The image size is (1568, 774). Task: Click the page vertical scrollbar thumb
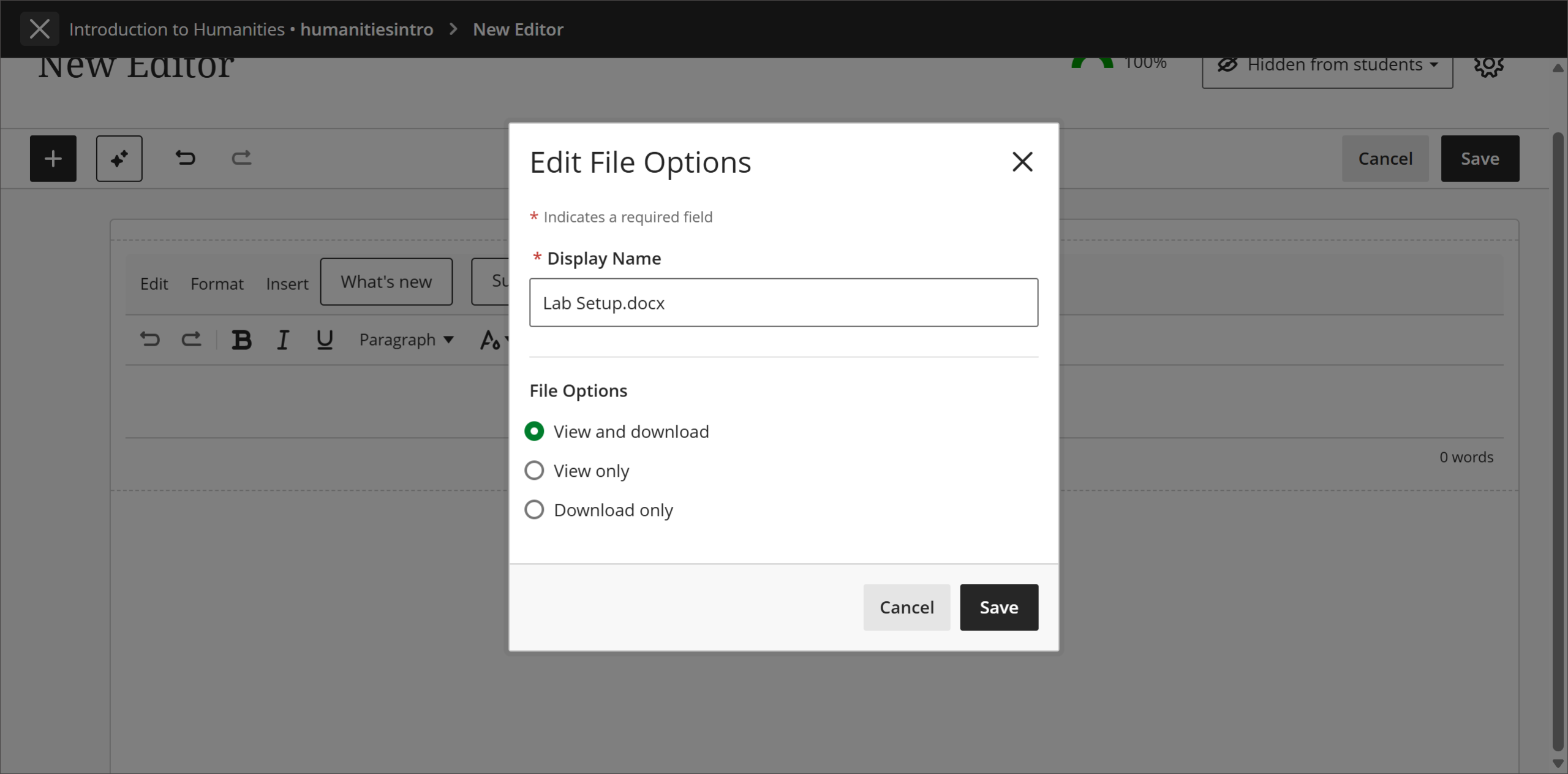coord(1558,441)
